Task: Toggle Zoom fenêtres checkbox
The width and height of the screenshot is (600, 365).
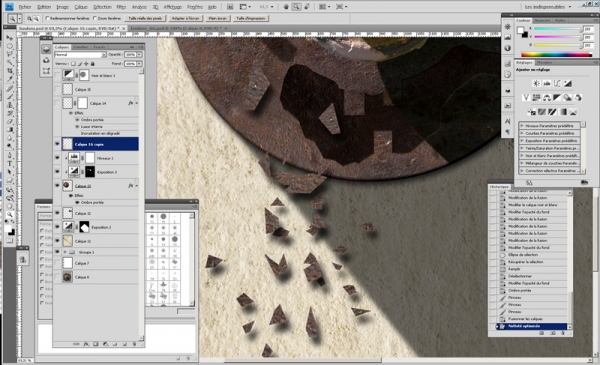Action: (95, 18)
